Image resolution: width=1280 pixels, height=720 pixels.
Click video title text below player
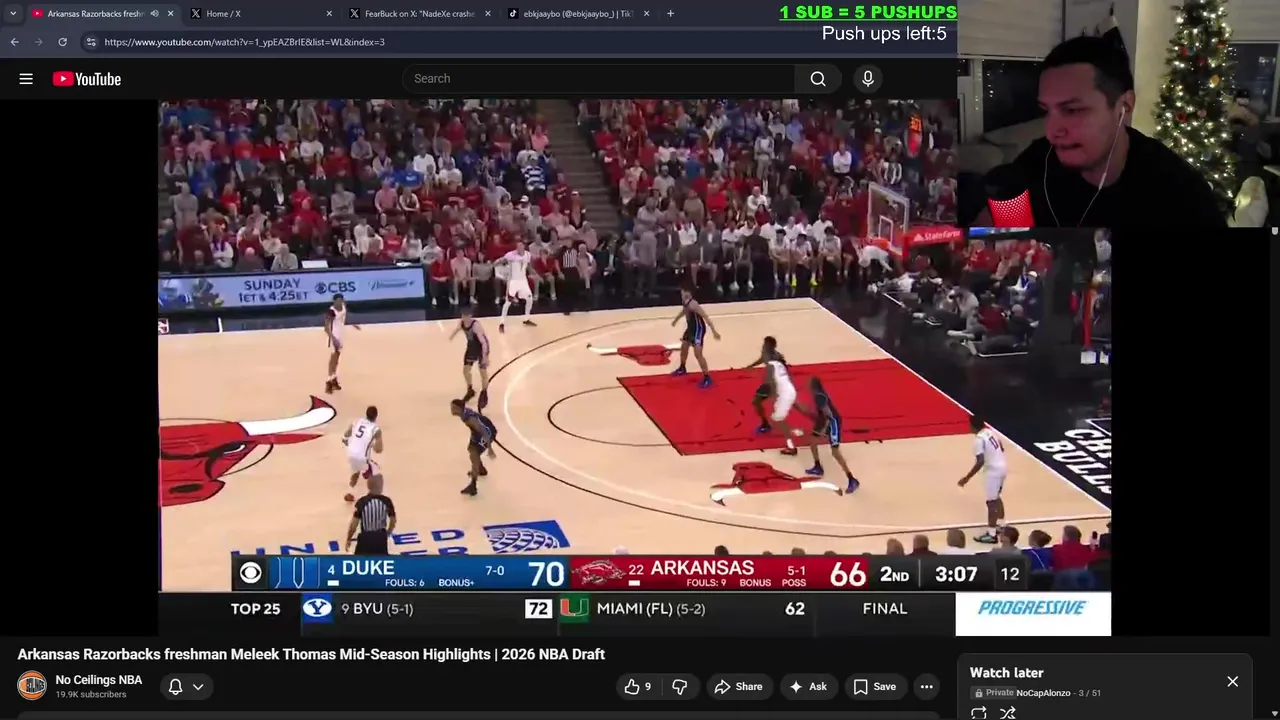point(311,654)
